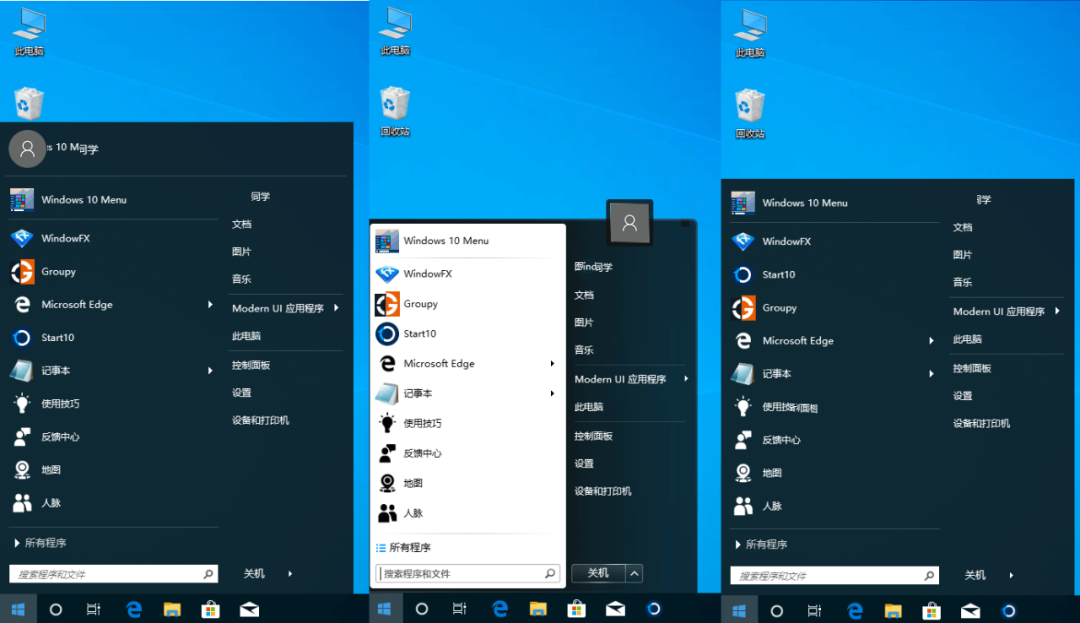The width and height of the screenshot is (1080, 623).
Task: Click the Start button on the left taskbar
Action: click(x=19, y=609)
